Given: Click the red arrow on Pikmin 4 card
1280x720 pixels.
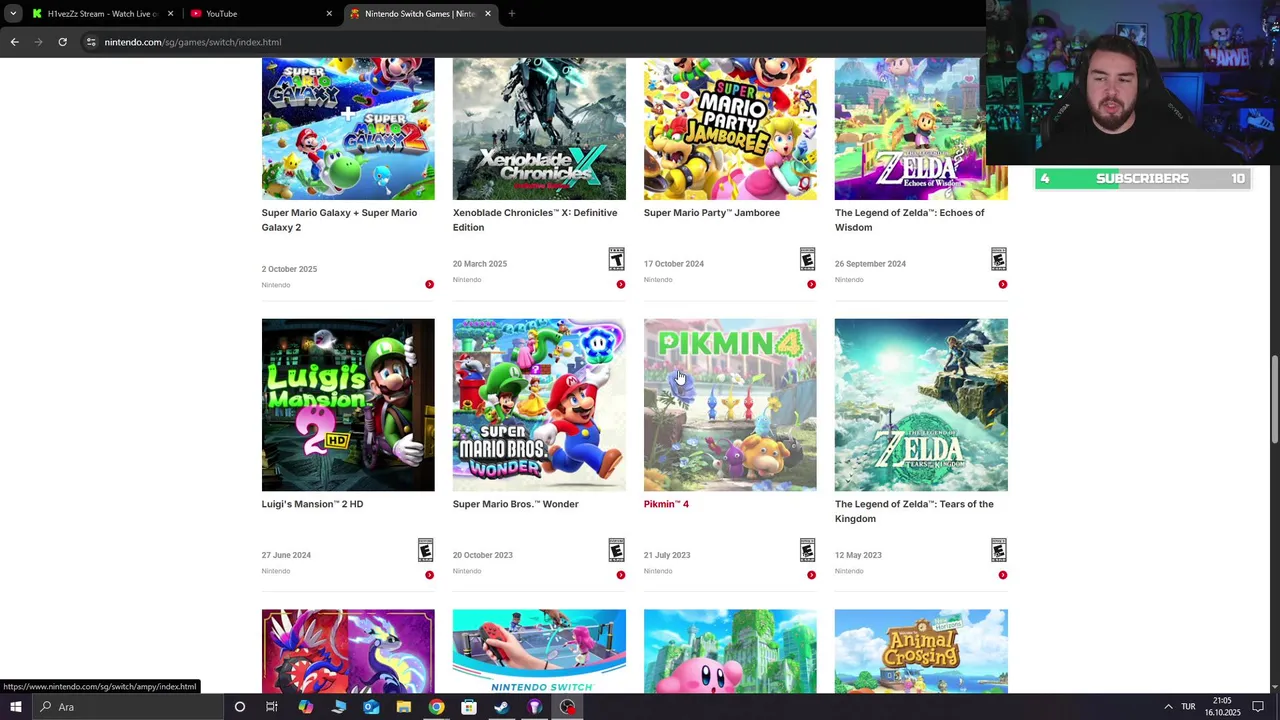Looking at the screenshot, I should click(x=811, y=575).
